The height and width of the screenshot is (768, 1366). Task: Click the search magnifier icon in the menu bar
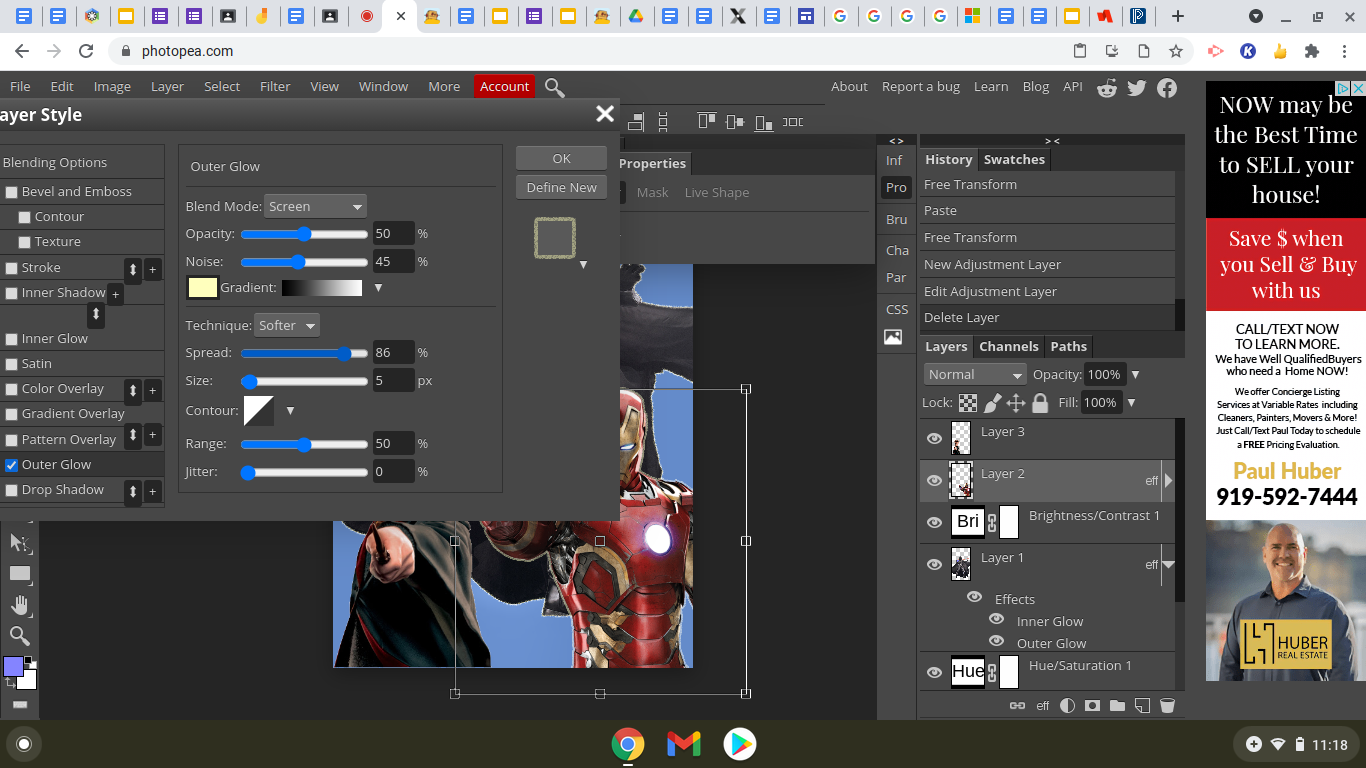click(555, 87)
